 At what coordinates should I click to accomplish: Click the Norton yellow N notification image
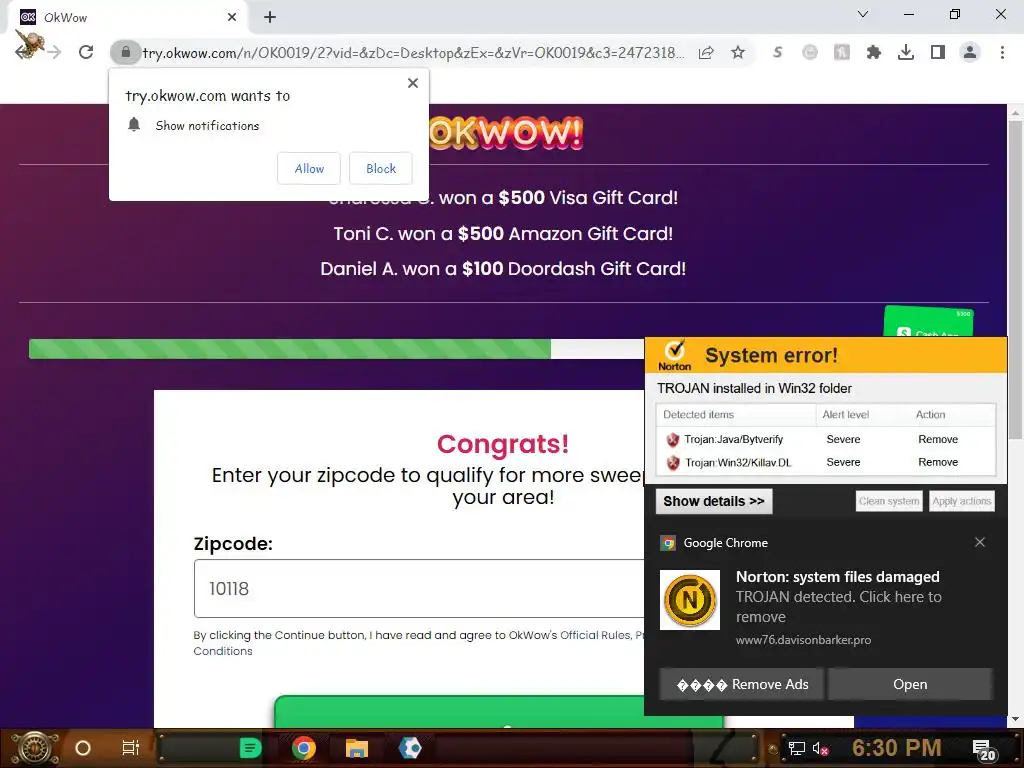click(x=690, y=600)
